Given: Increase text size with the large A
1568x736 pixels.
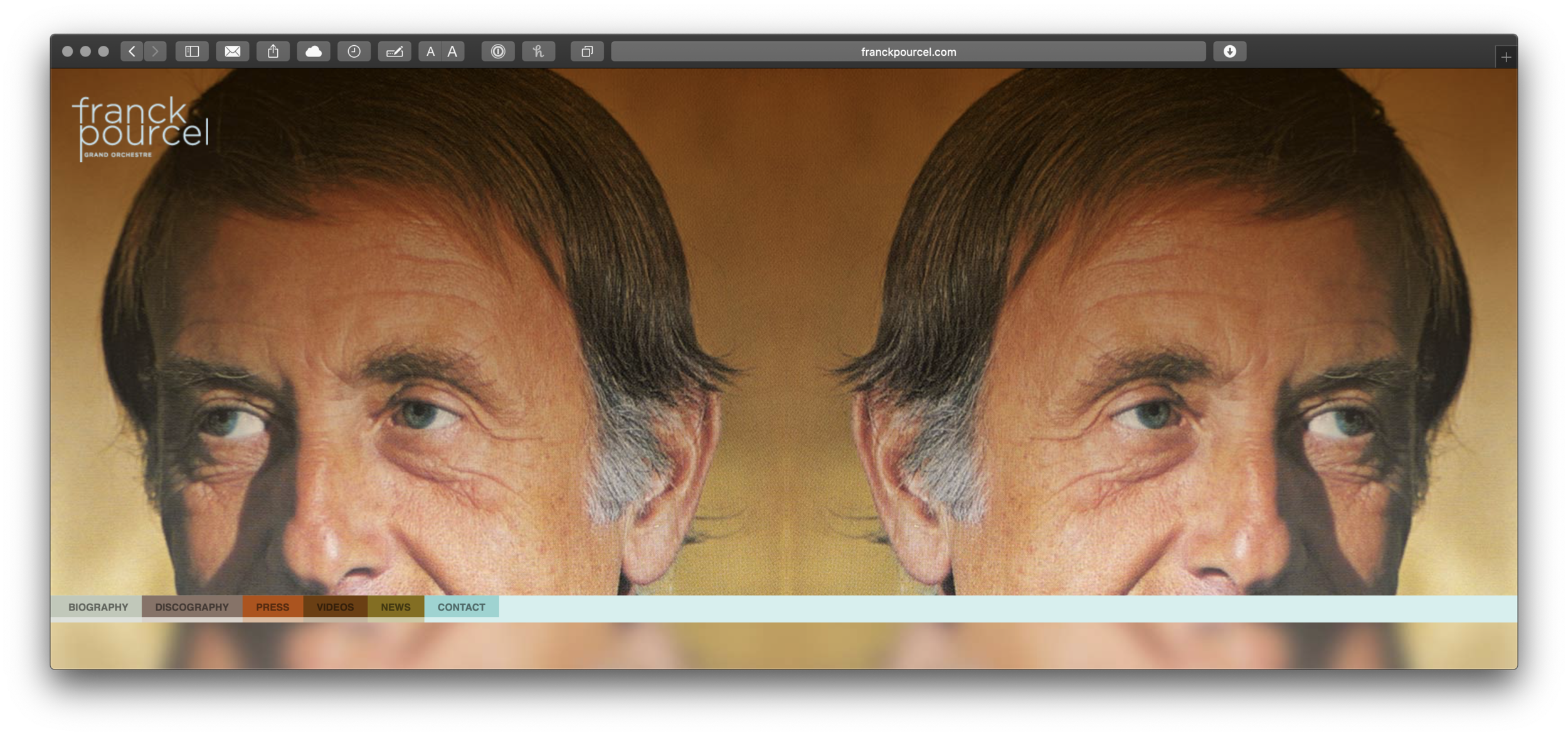Looking at the screenshot, I should [x=453, y=51].
